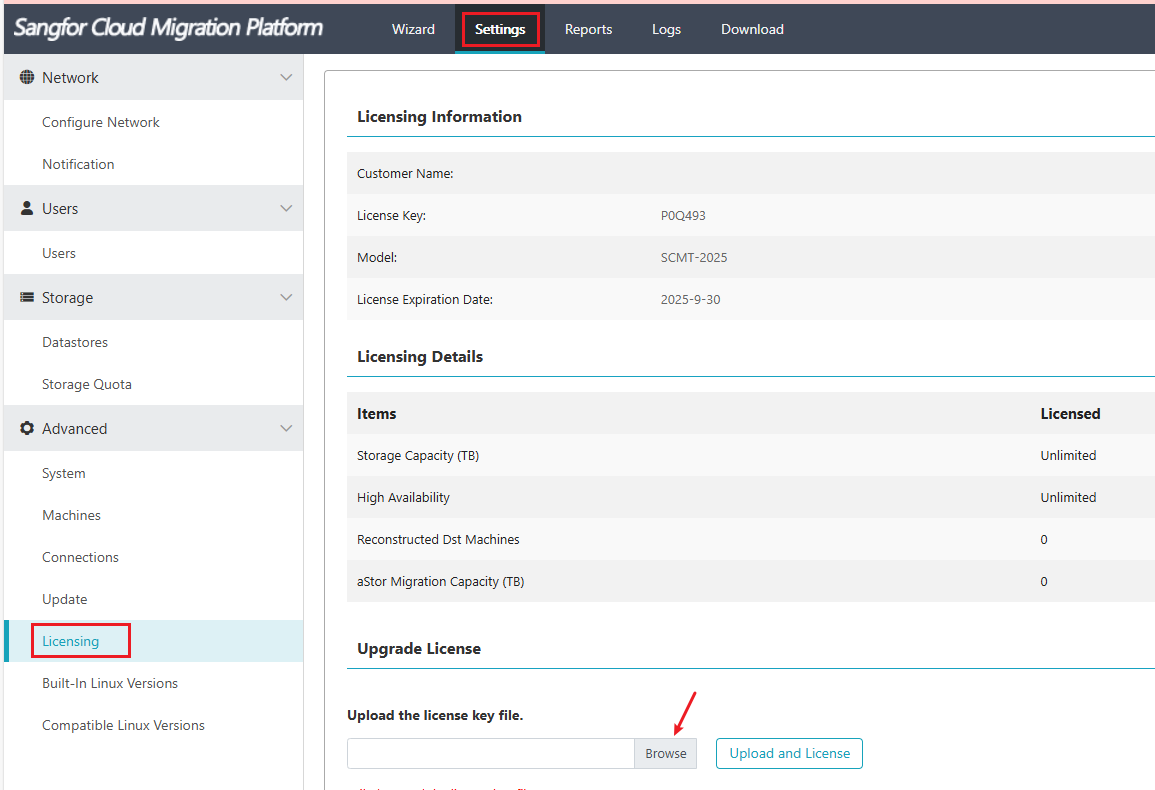Click the Browse button
The image size is (1155, 790).
pyautogui.click(x=666, y=754)
